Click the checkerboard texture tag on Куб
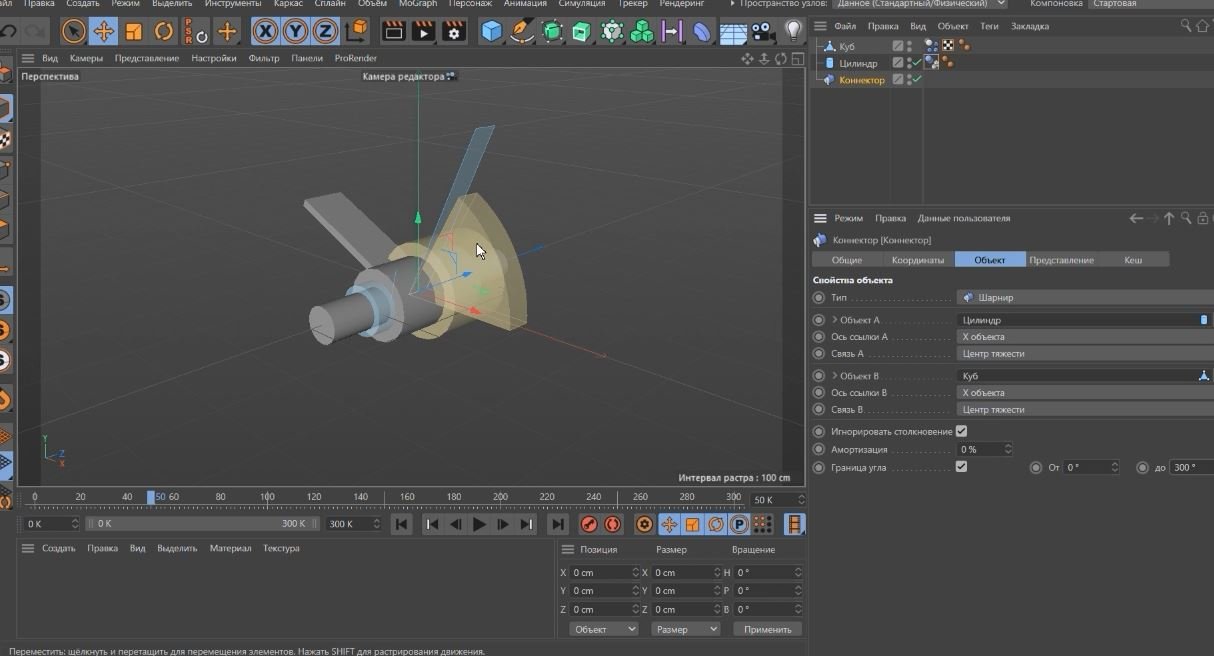The image size is (1214, 656). tap(947, 46)
